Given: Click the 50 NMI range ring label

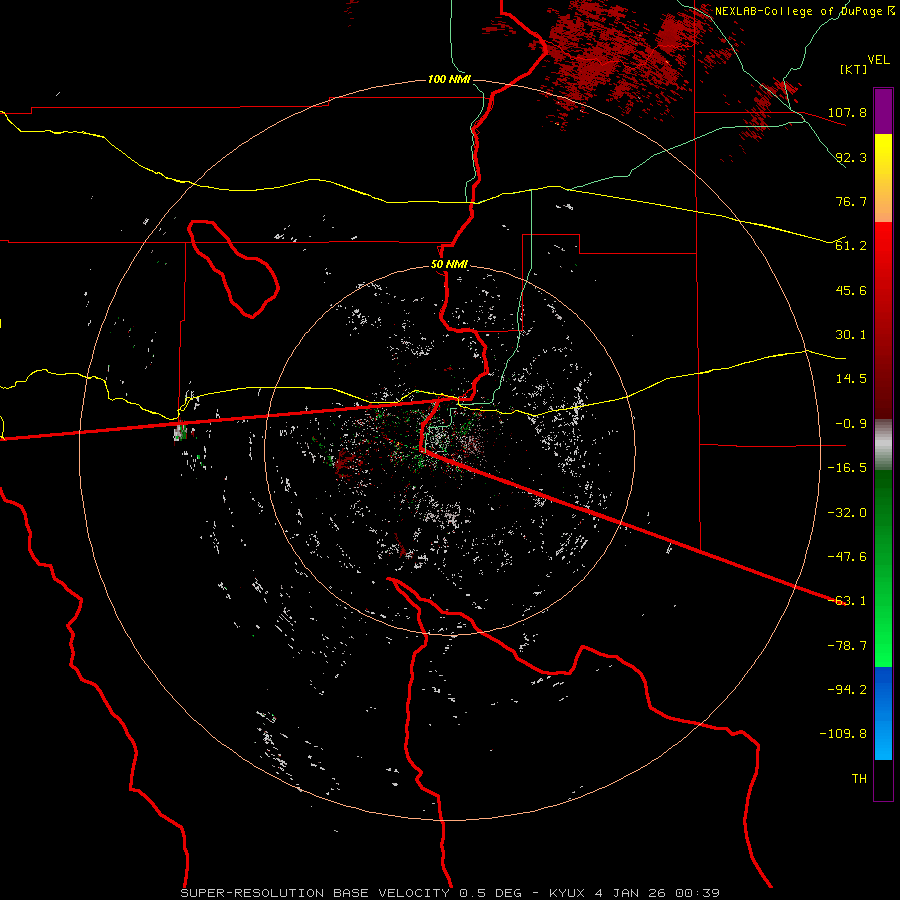Looking at the screenshot, I should tap(449, 265).
